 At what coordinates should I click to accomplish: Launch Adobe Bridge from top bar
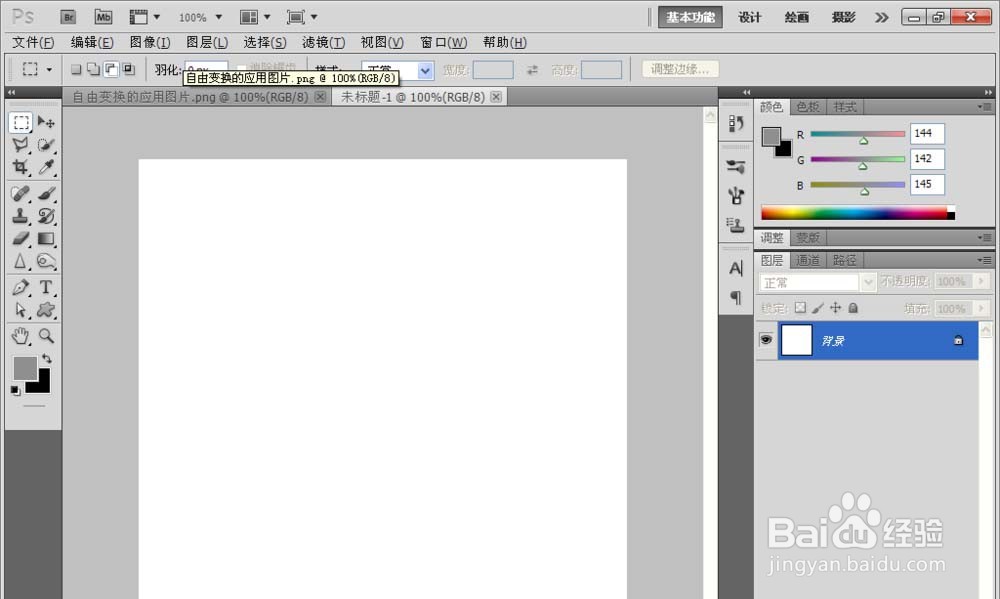68,17
